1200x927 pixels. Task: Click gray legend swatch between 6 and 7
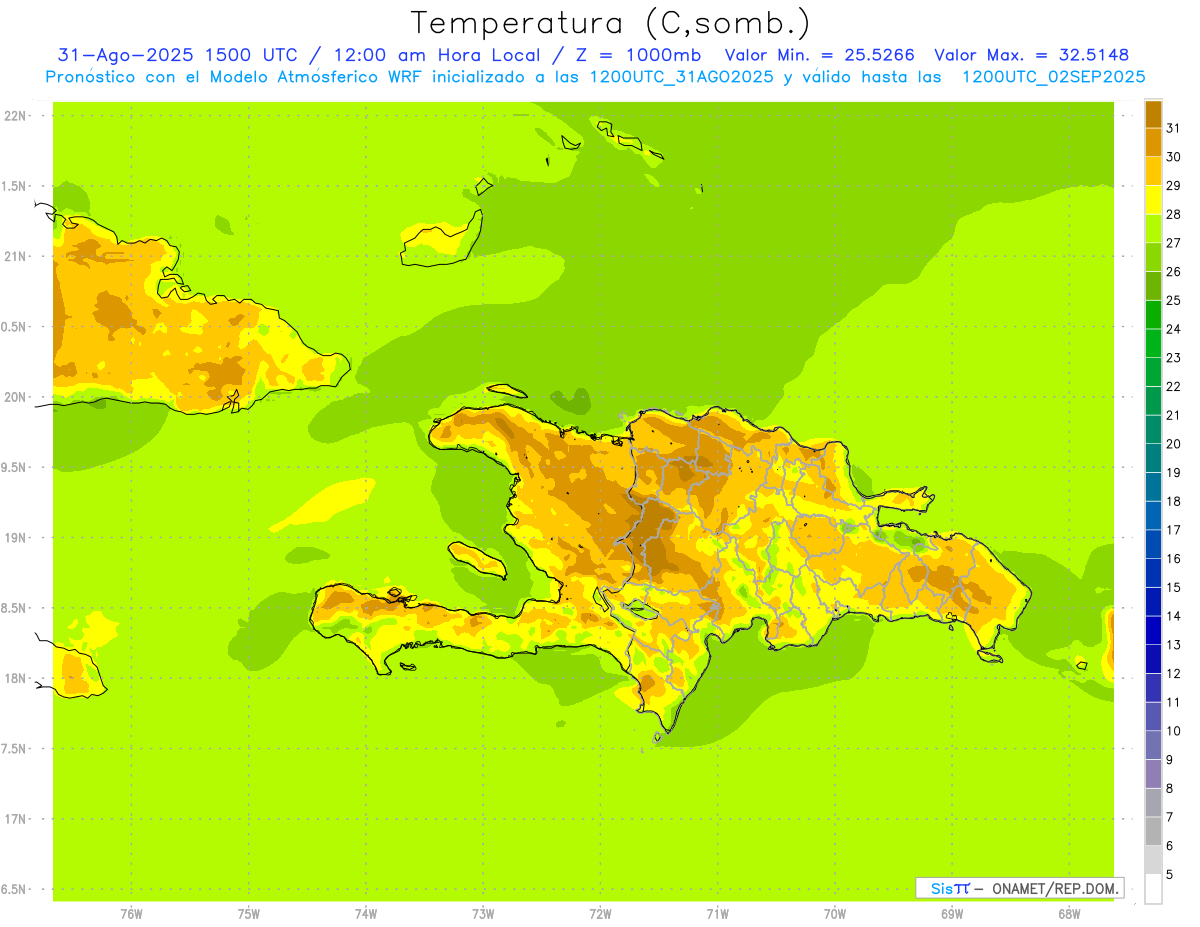click(1153, 832)
